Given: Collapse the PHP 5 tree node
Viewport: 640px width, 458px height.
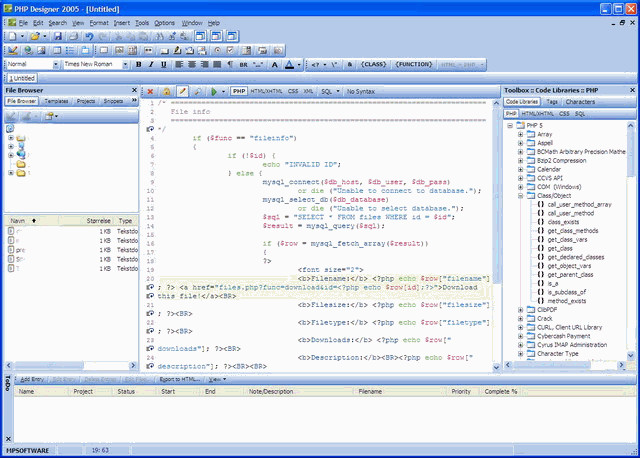Looking at the screenshot, I should pos(510,126).
